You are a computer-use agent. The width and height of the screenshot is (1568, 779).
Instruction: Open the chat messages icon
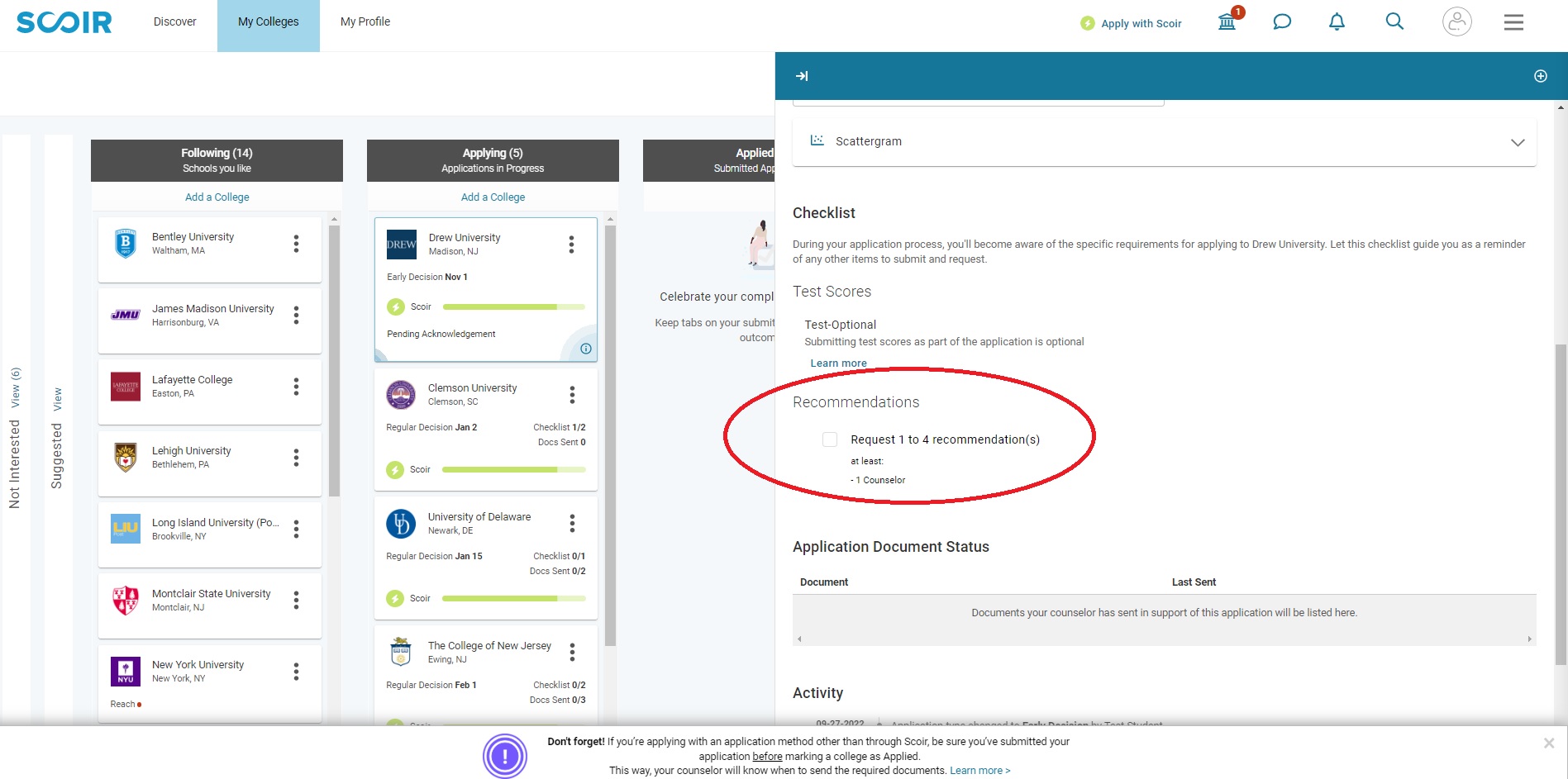1282,22
